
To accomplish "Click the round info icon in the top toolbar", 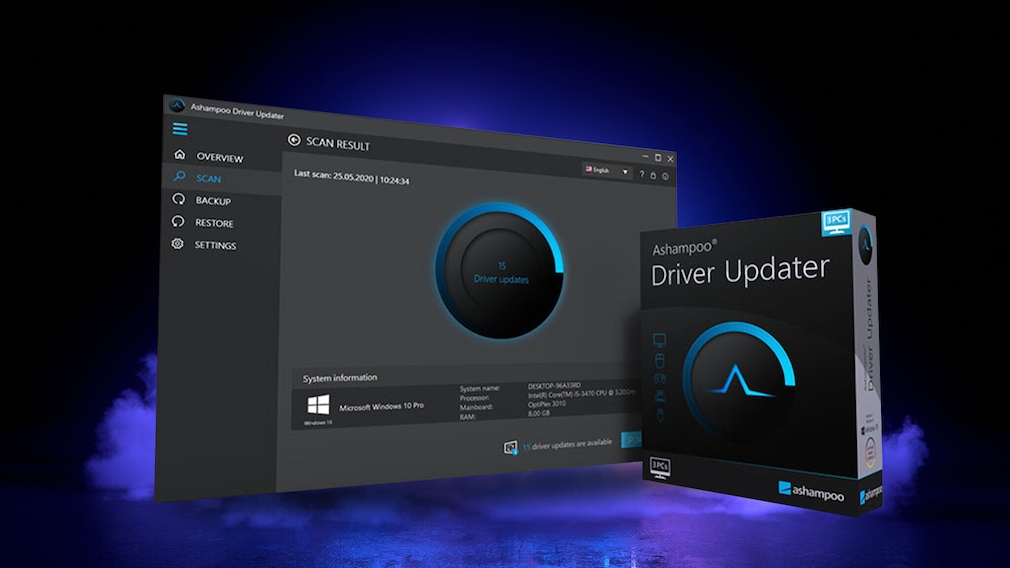I will pyautogui.click(x=665, y=176).
